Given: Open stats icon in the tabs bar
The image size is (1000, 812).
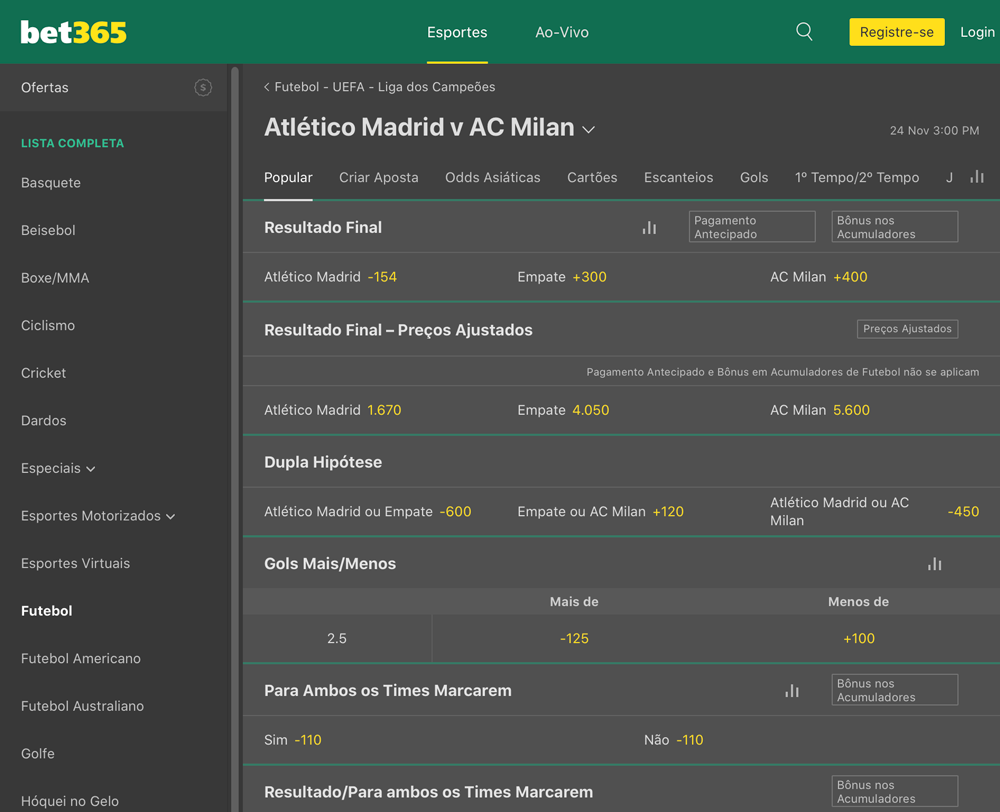Looking at the screenshot, I should tap(977, 177).
